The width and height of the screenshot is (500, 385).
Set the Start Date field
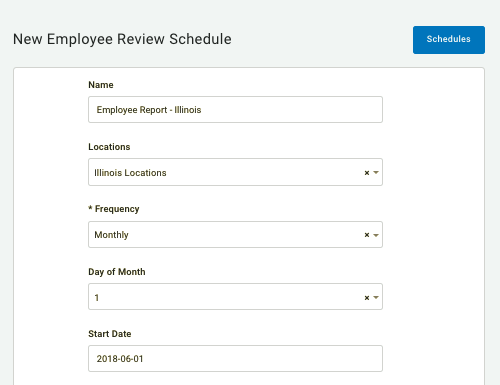pyautogui.click(x=235, y=359)
